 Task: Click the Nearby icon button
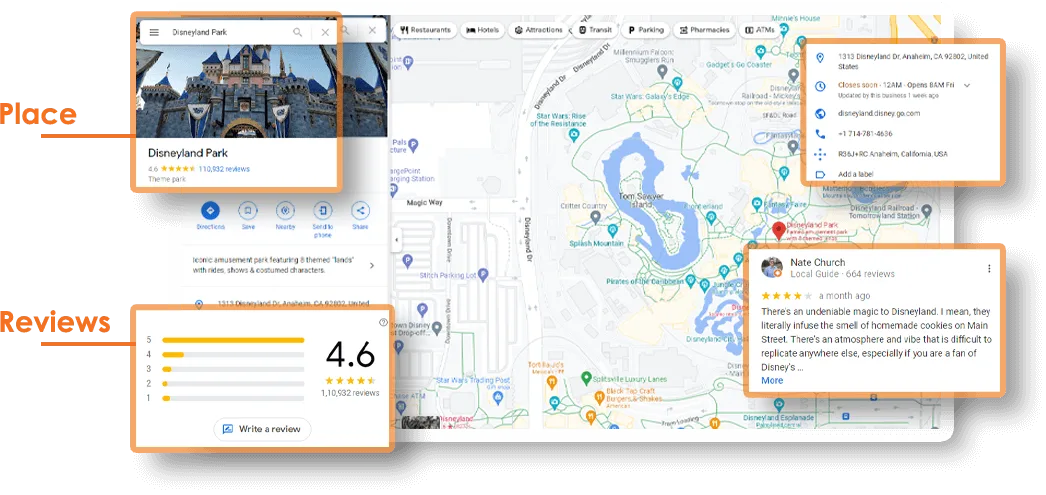tap(286, 211)
